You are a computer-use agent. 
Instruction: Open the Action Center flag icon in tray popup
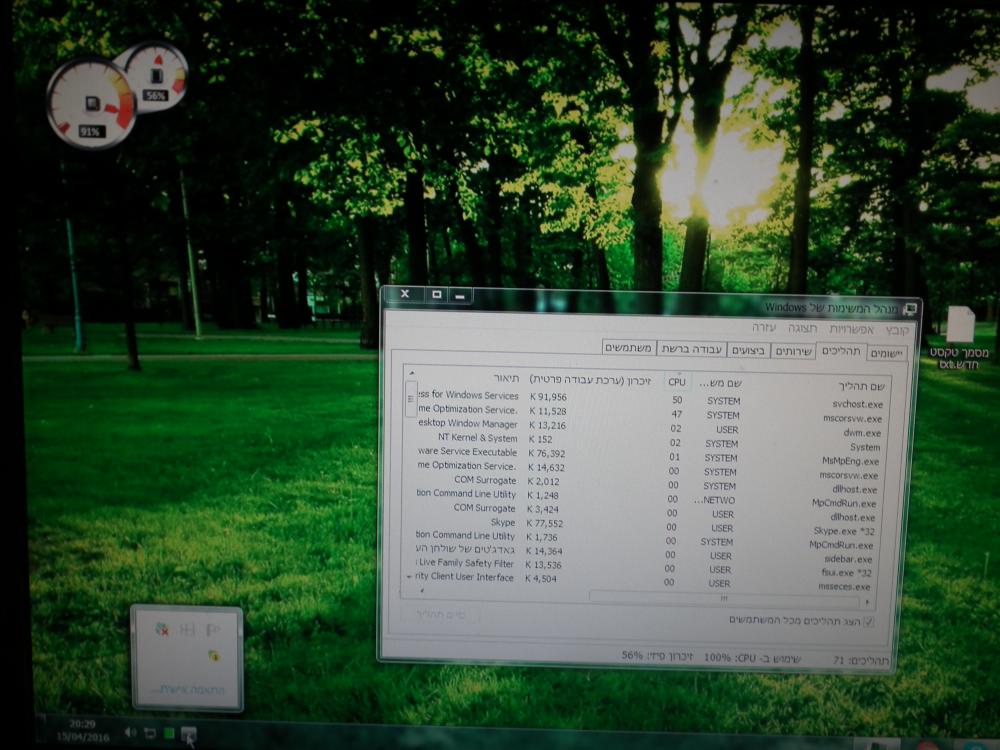pos(213,630)
